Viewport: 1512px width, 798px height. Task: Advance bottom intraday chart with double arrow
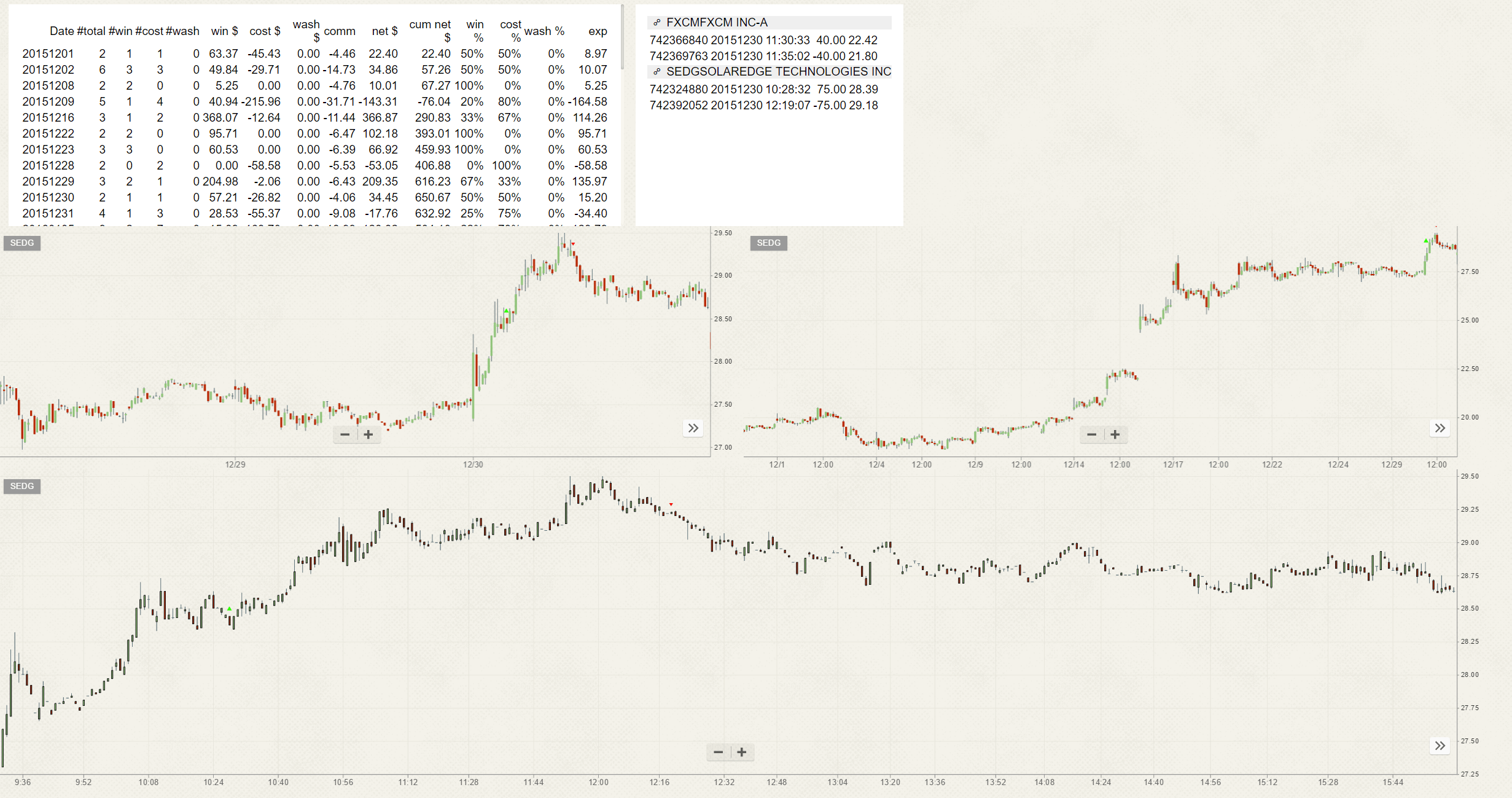coord(1440,746)
